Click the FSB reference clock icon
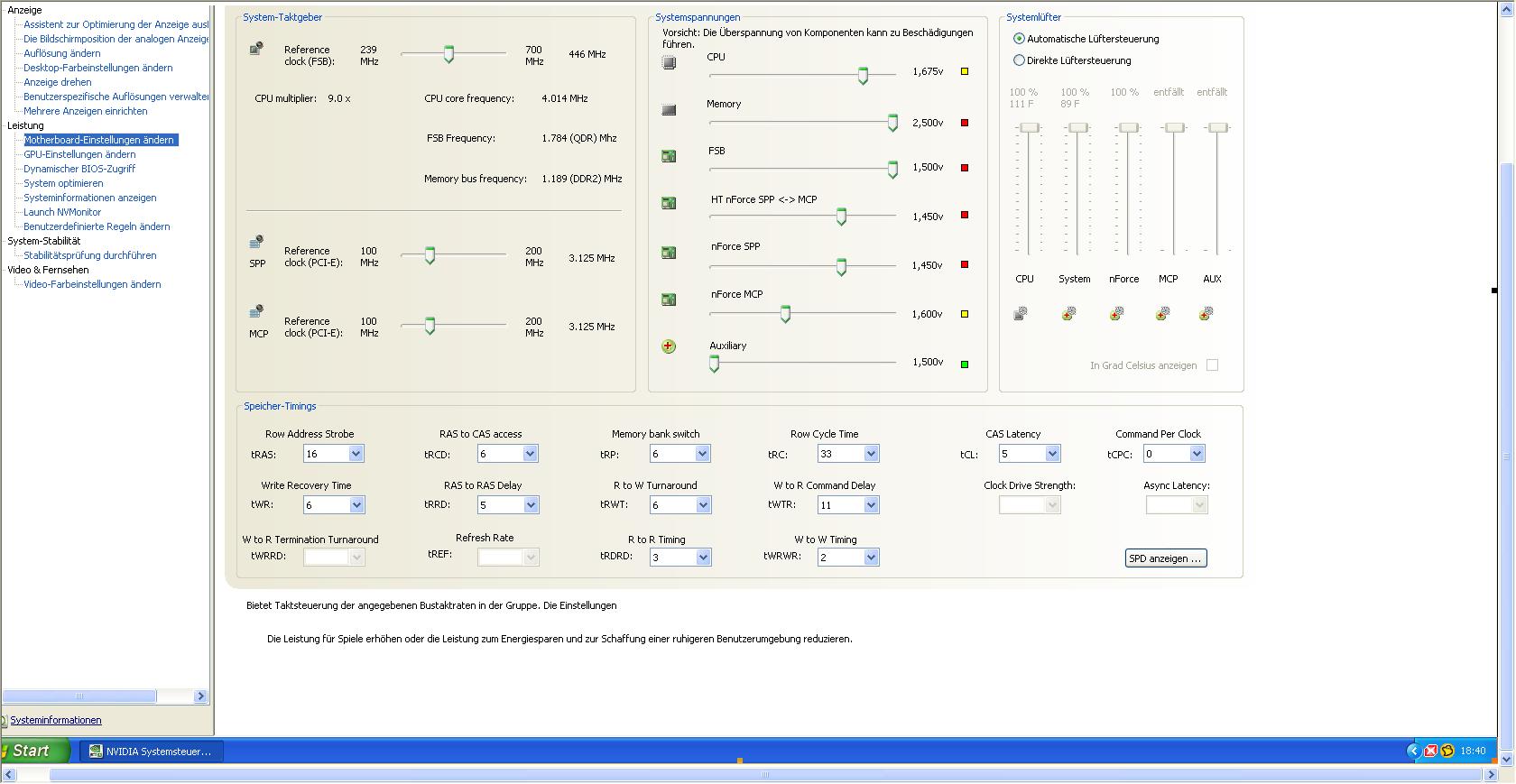This screenshot has width=1516, height=784. 256,48
